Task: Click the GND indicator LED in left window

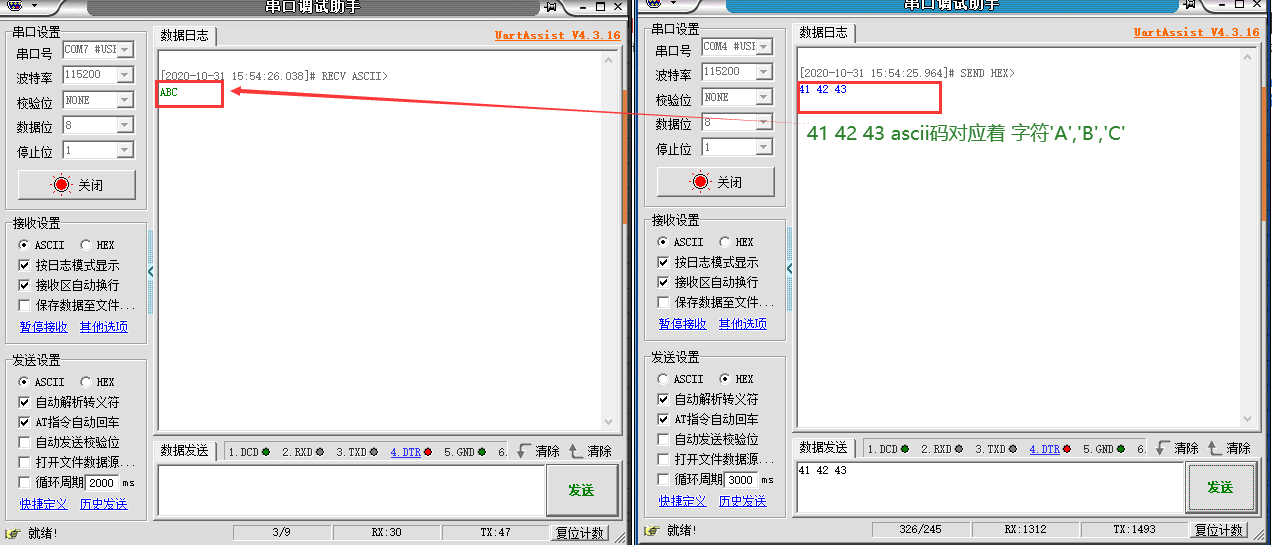Action: point(481,452)
